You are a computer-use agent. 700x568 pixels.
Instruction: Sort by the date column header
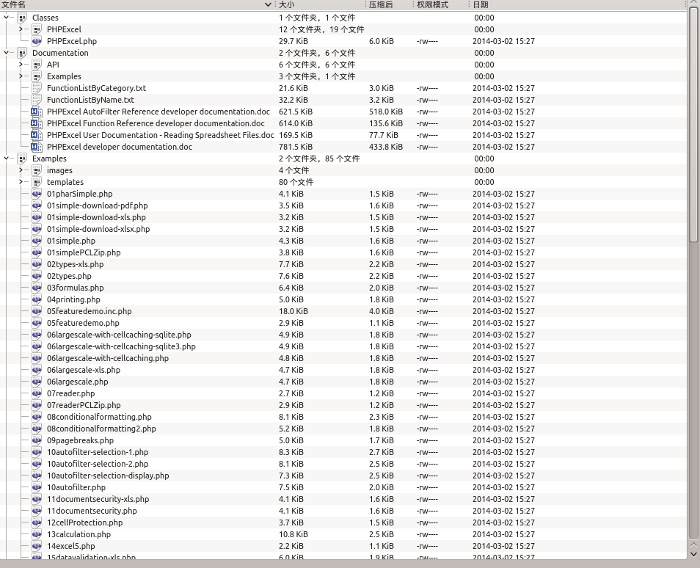(x=577, y=4)
